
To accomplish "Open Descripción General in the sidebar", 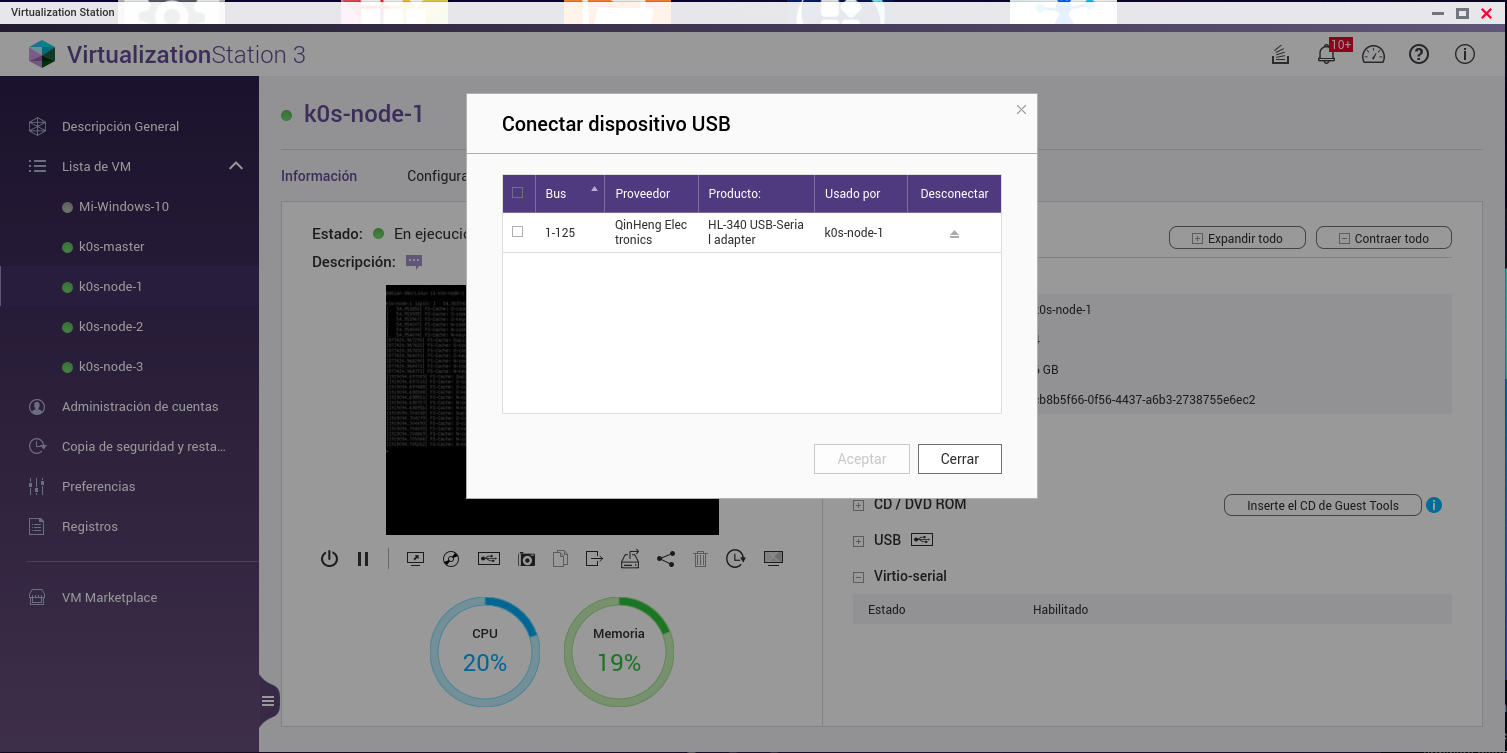I will click(120, 127).
